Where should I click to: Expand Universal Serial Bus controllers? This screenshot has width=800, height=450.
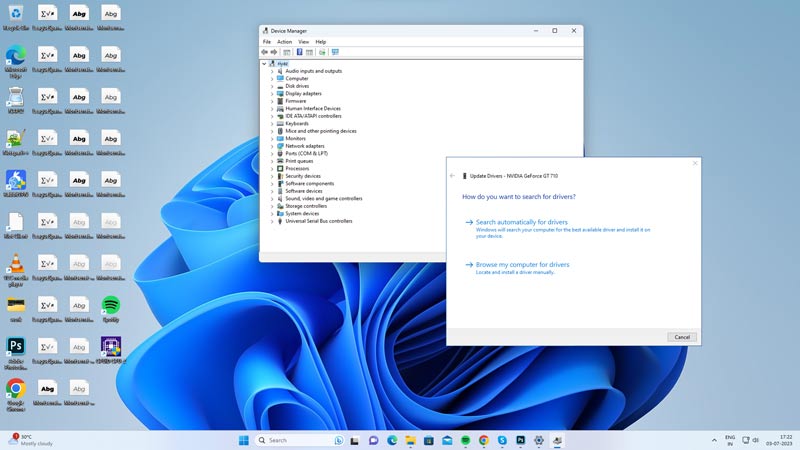272,221
